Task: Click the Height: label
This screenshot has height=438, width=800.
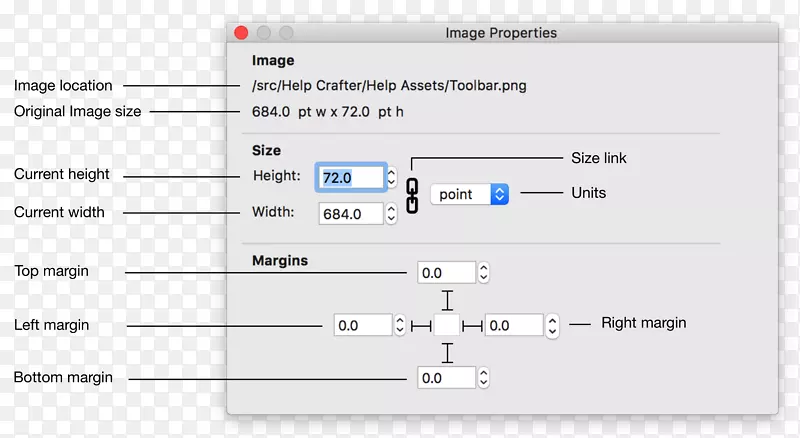Action: [x=277, y=176]
